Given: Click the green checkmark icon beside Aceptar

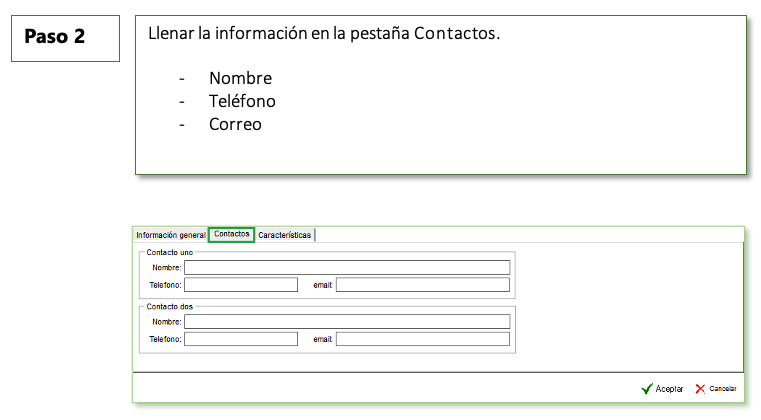Looking at the screenshot, I should click(x=647, y=388).
